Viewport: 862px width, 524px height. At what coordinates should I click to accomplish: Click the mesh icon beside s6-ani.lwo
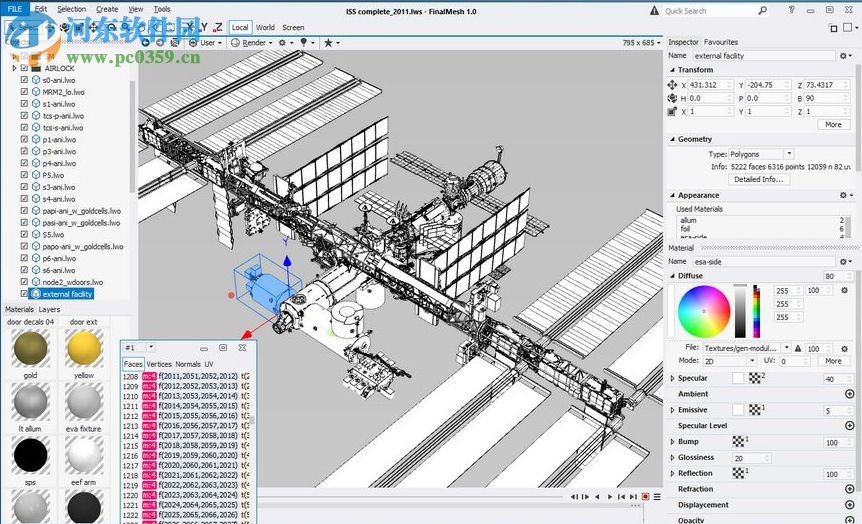(36, 270)
